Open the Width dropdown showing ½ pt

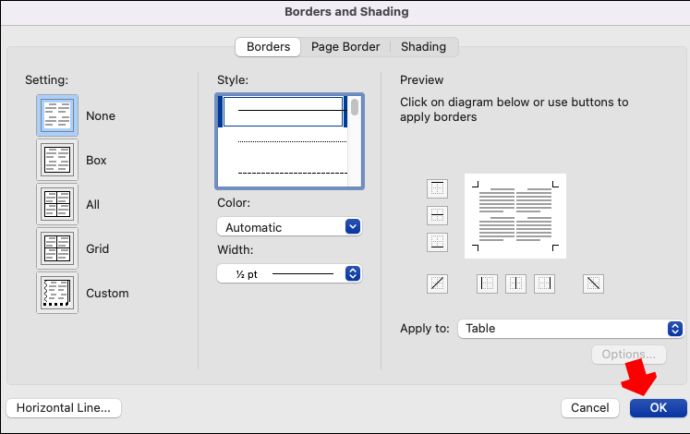pos(289,274)
